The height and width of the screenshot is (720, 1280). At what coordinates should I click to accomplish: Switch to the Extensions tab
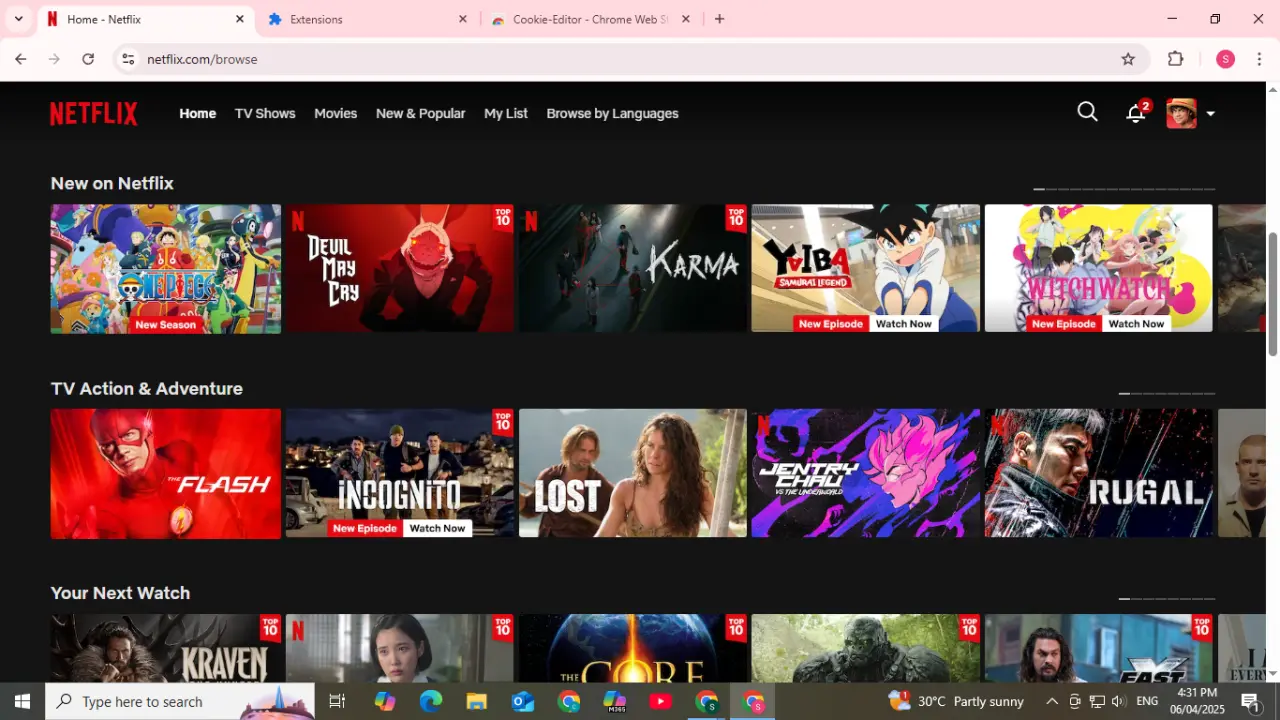(x=368, y=19)
